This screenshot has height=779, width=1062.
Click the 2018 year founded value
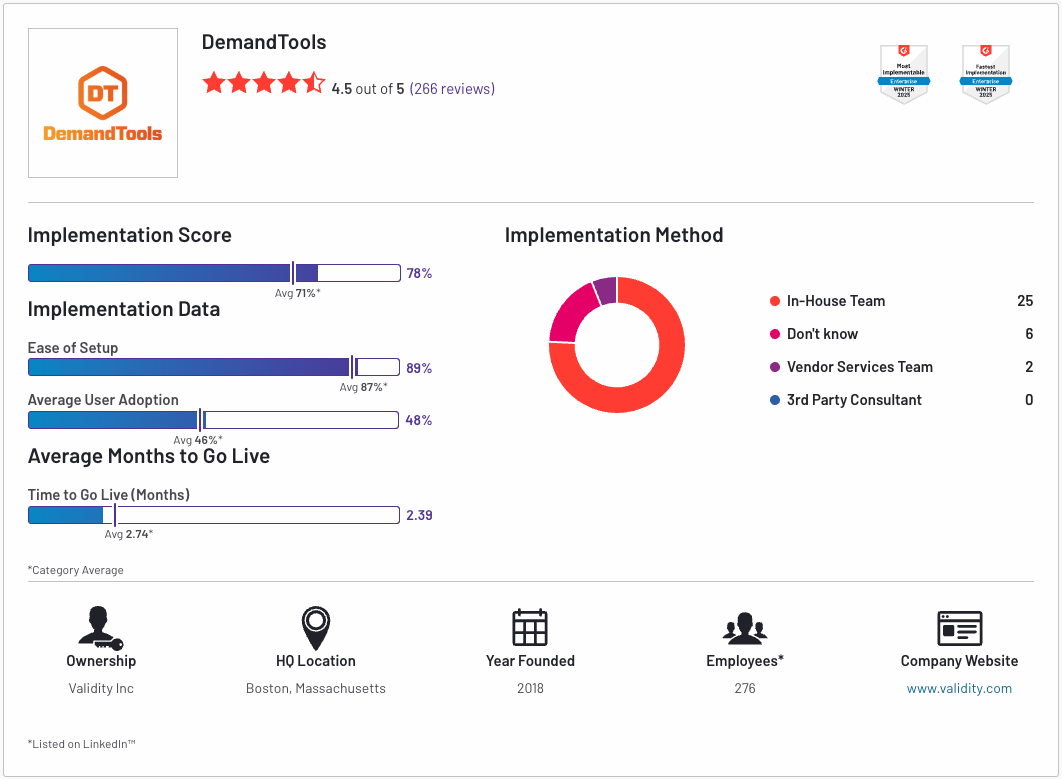pos(530,688)
